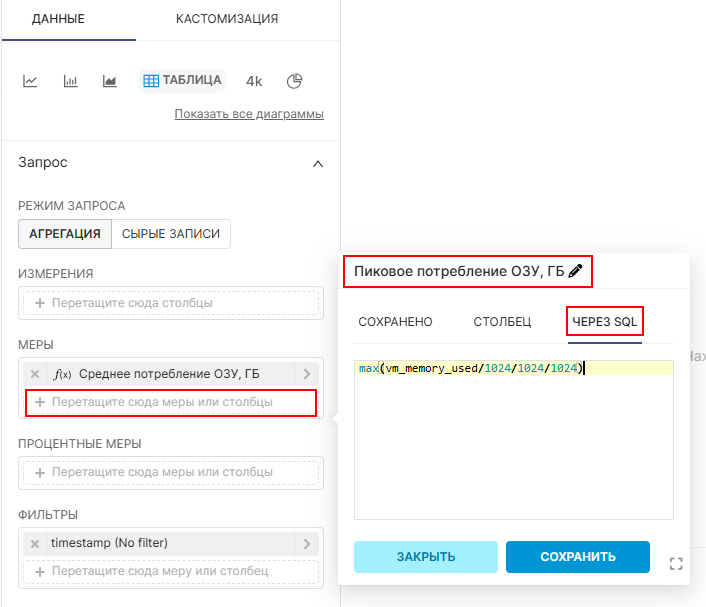Open the timestamp filter arrow
706x607 pixels.
click(x=307, y=544)
